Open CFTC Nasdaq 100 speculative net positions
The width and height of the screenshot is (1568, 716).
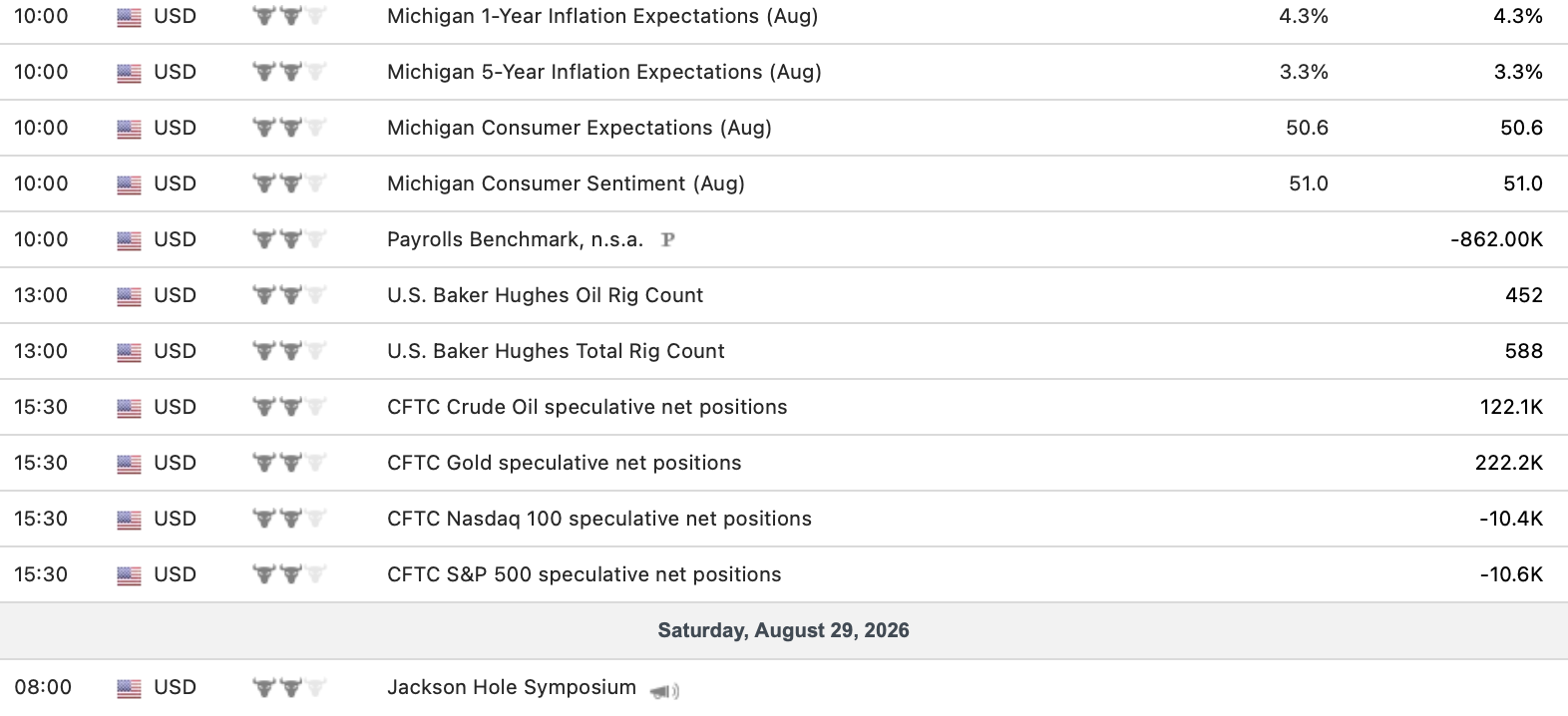(x=599, y=519)
